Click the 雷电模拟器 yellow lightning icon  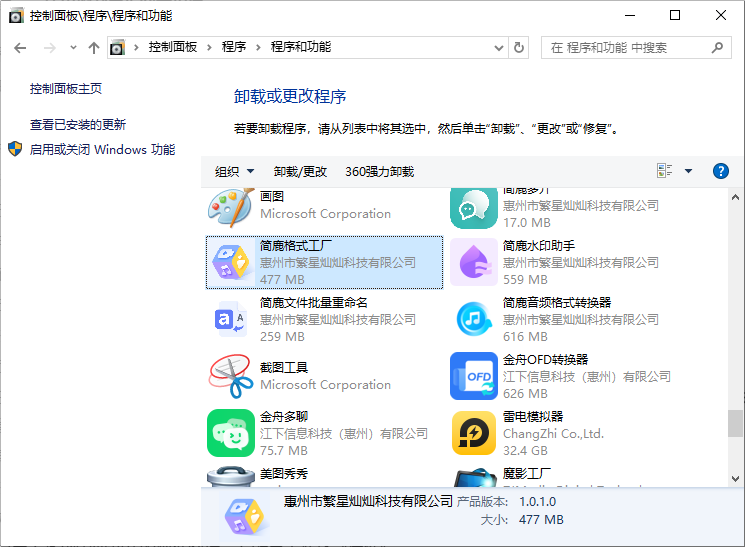pyautogui.click(x=474, y=433)
